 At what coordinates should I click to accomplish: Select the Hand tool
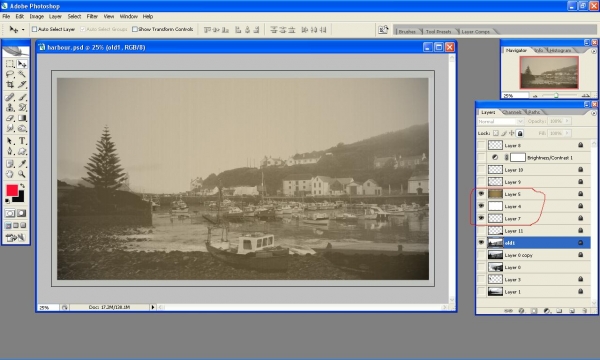[x=10, y=174]
